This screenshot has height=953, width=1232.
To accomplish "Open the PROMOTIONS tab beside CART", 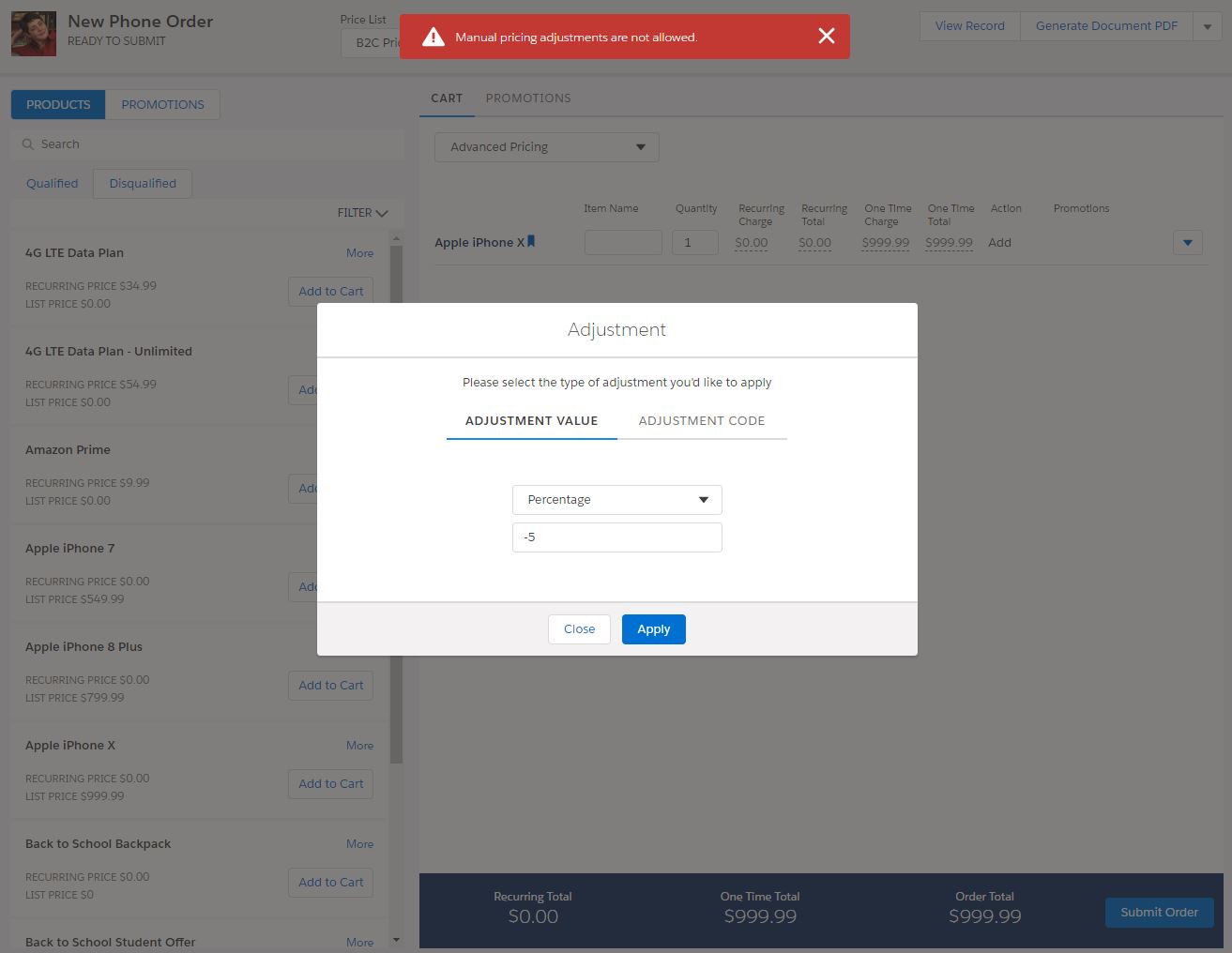I will [528, 98].
